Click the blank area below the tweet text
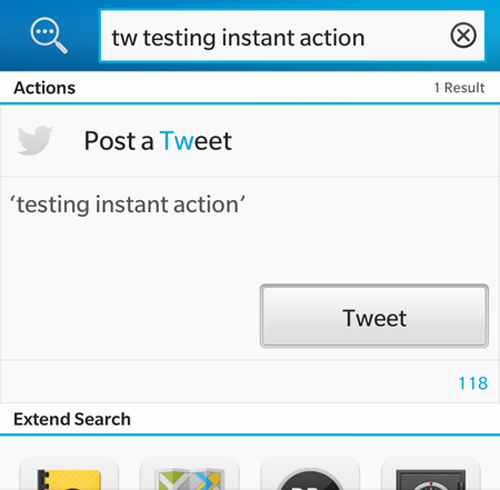 130,287
